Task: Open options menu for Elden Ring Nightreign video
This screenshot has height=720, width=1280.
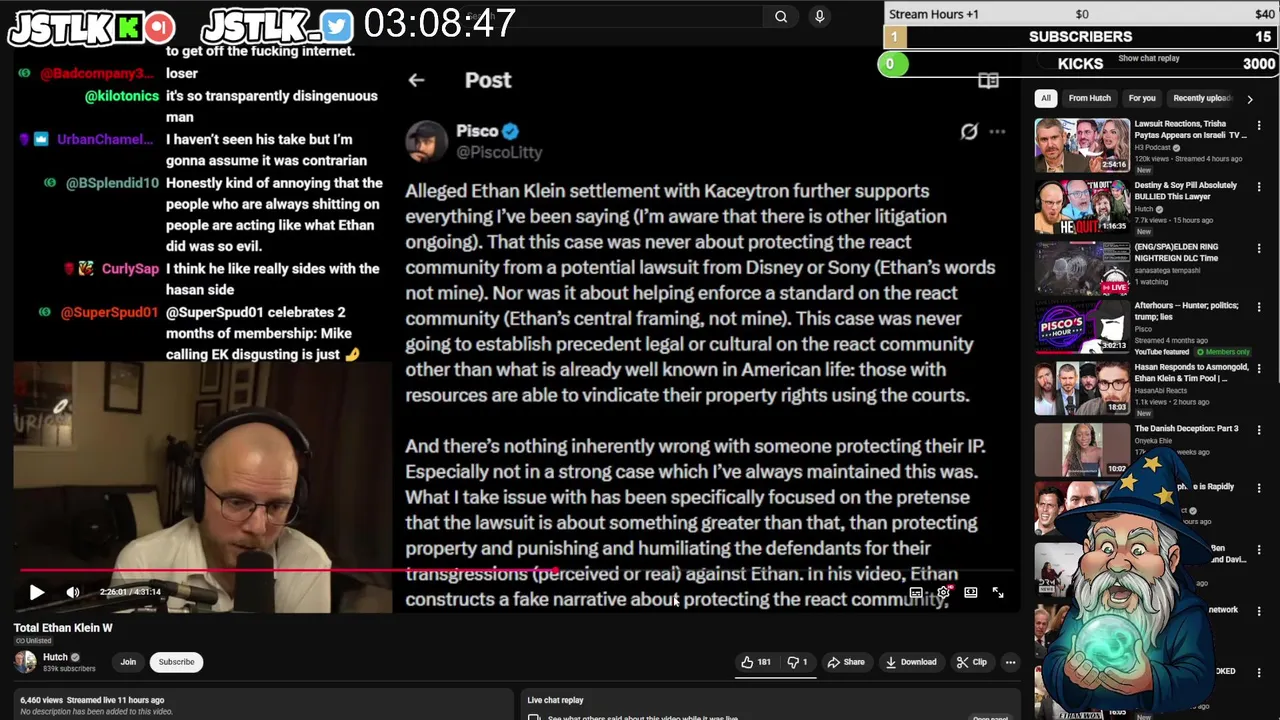Action: [x=1259, y=247]
